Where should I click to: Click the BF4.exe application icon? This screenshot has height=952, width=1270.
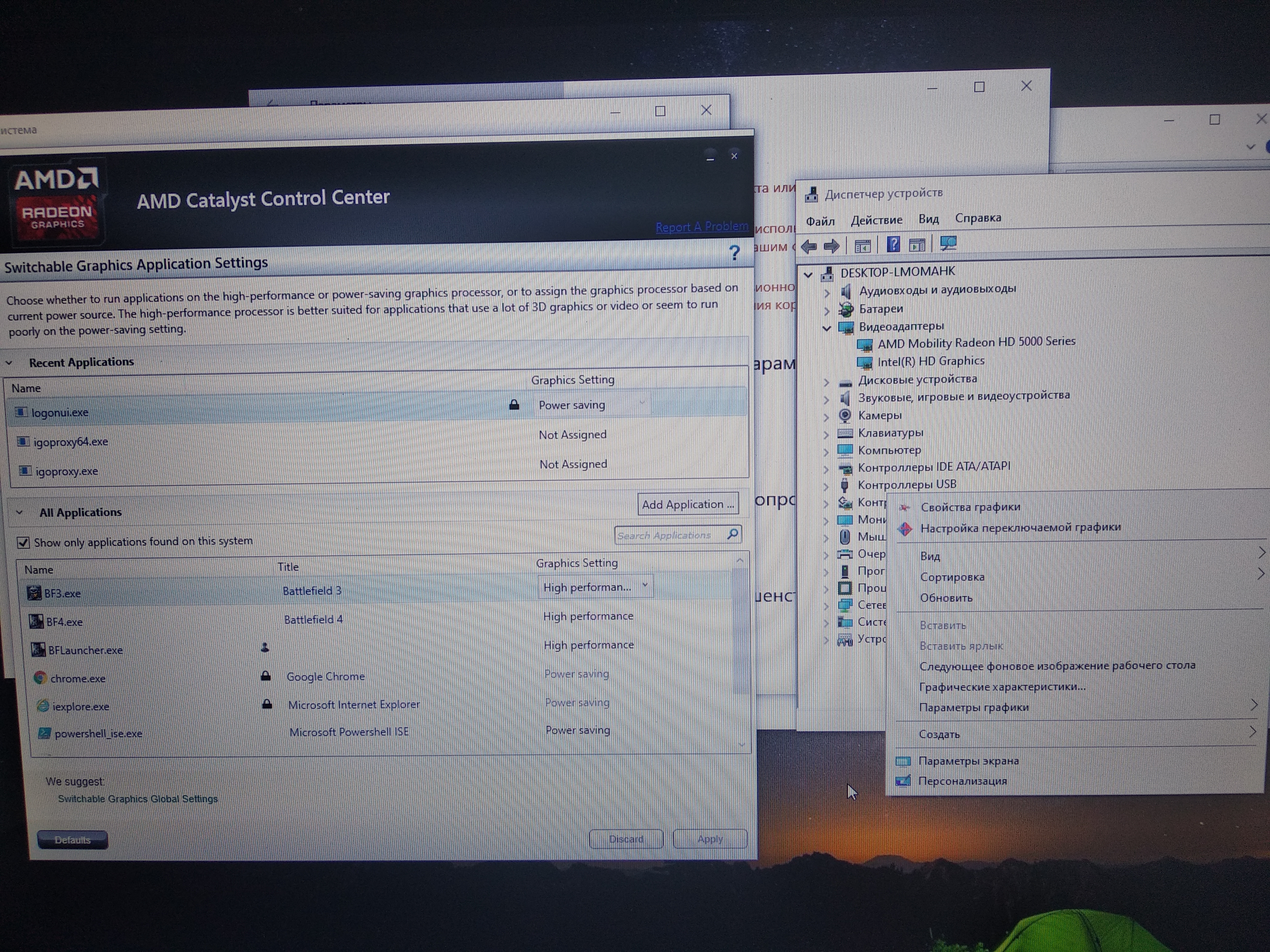(36, 621)
